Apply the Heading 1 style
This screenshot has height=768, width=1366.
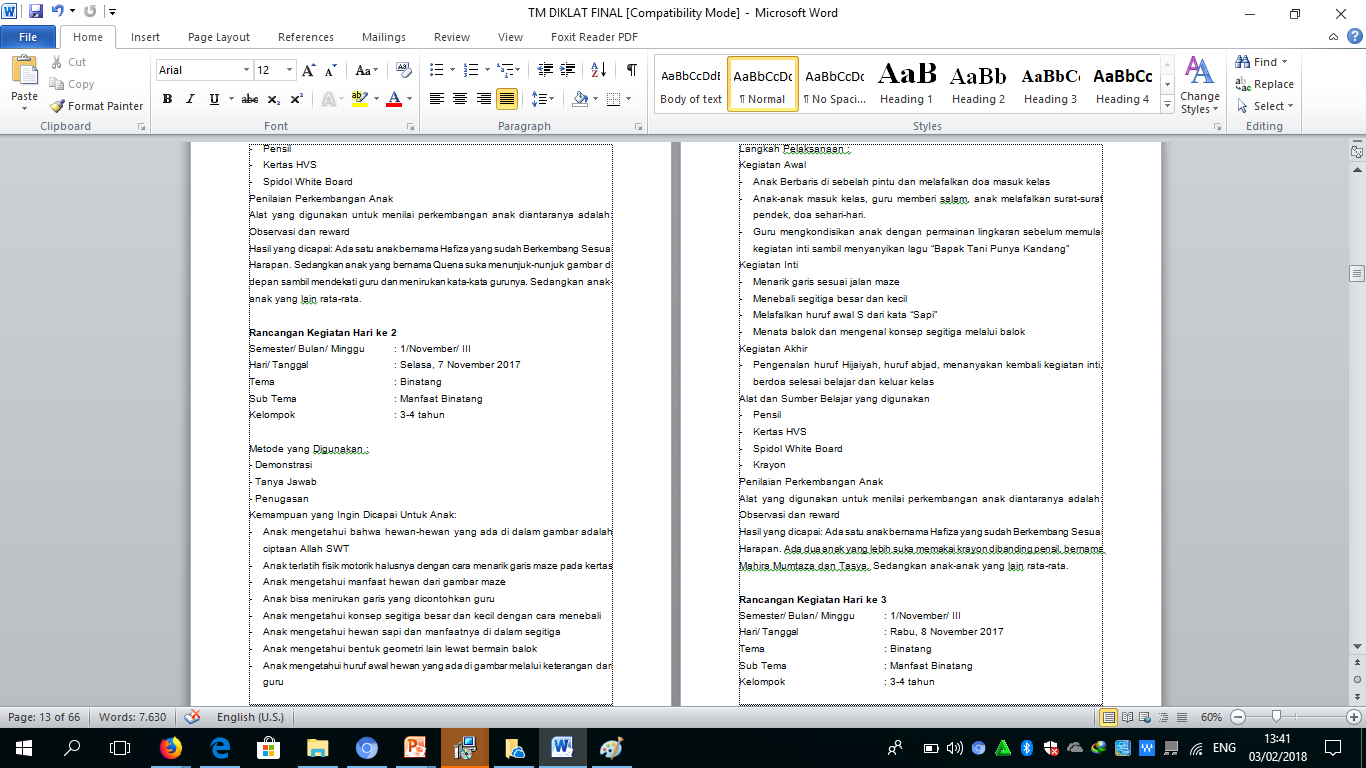(907, 83)
